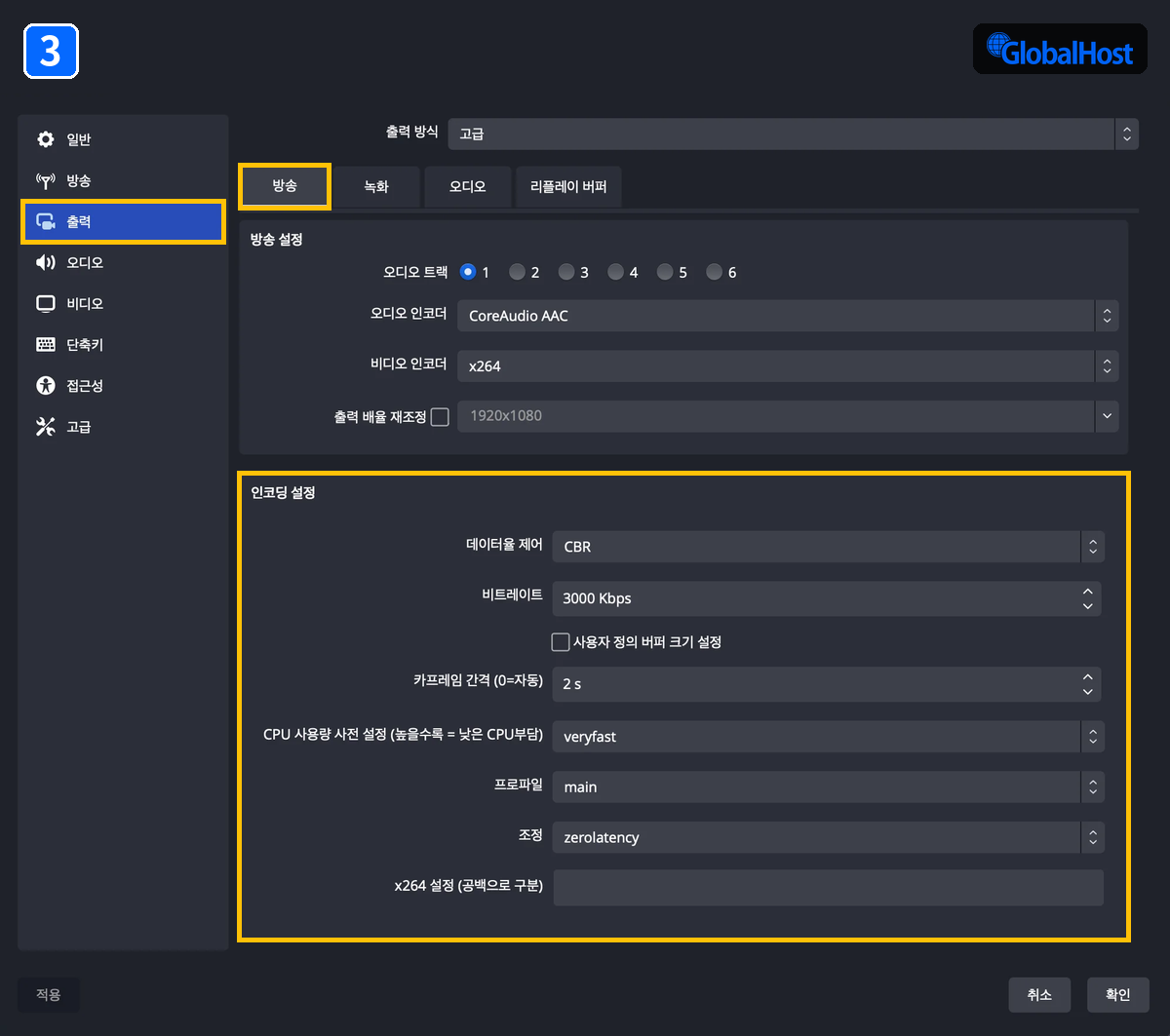Select audio track 6 radio button
Image resolution: width=1170 pixels, height=1036 pixels.
tap(715, 272)
